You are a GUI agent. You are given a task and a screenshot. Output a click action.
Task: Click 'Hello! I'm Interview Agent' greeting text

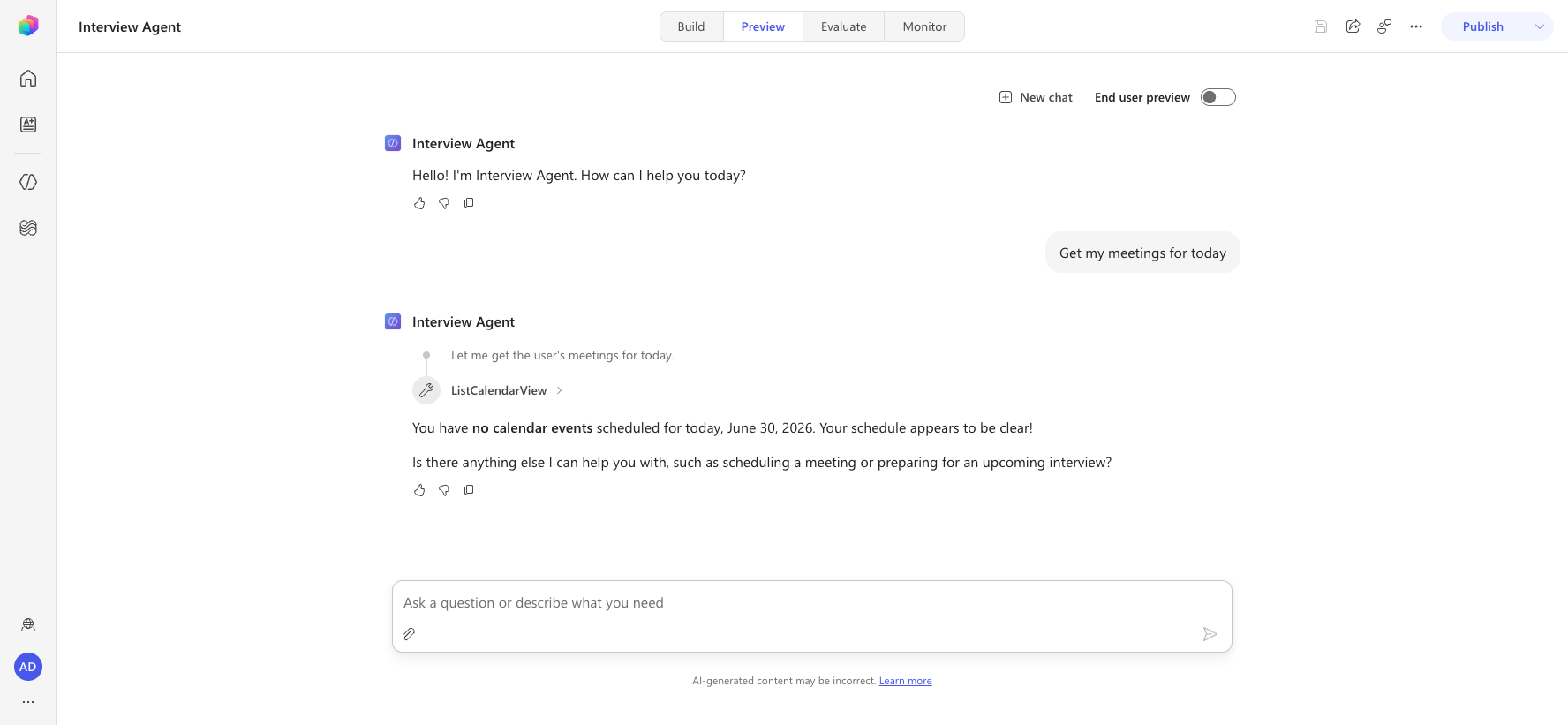point(579,176)
